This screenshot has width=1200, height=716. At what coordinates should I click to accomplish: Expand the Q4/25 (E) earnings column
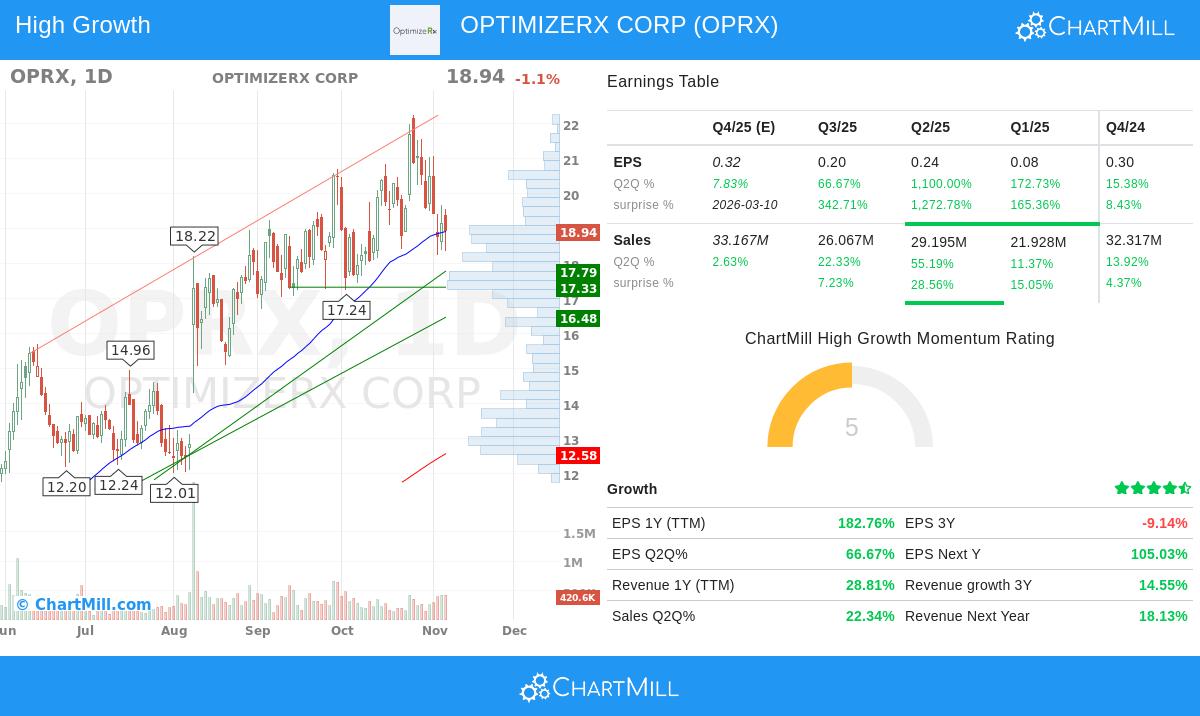point(743,127)
